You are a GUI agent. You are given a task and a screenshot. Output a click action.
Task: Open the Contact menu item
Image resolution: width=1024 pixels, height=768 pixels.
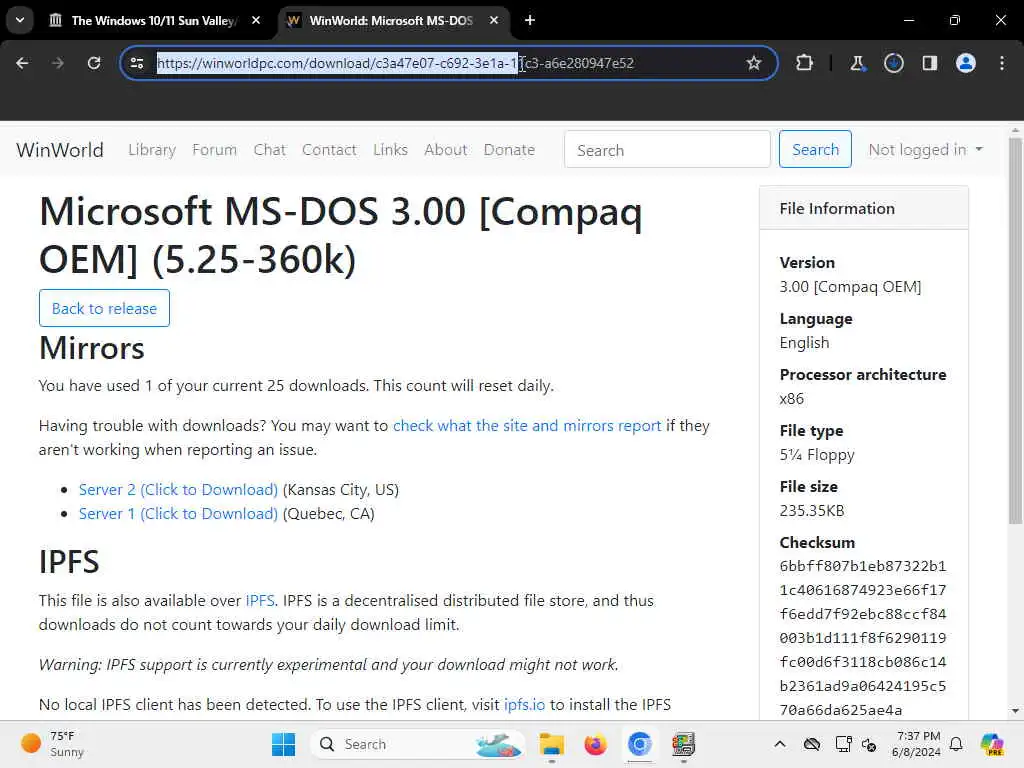click(x=329, y=150)
